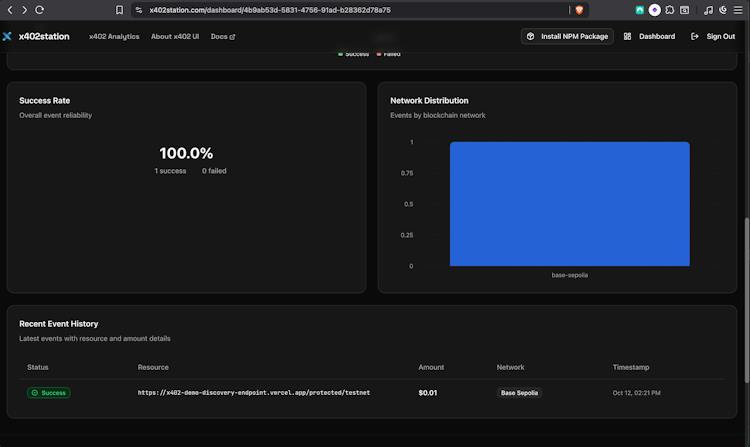Open the external Docs link
This screenshot has height=447, width=750.
(223, 36)
